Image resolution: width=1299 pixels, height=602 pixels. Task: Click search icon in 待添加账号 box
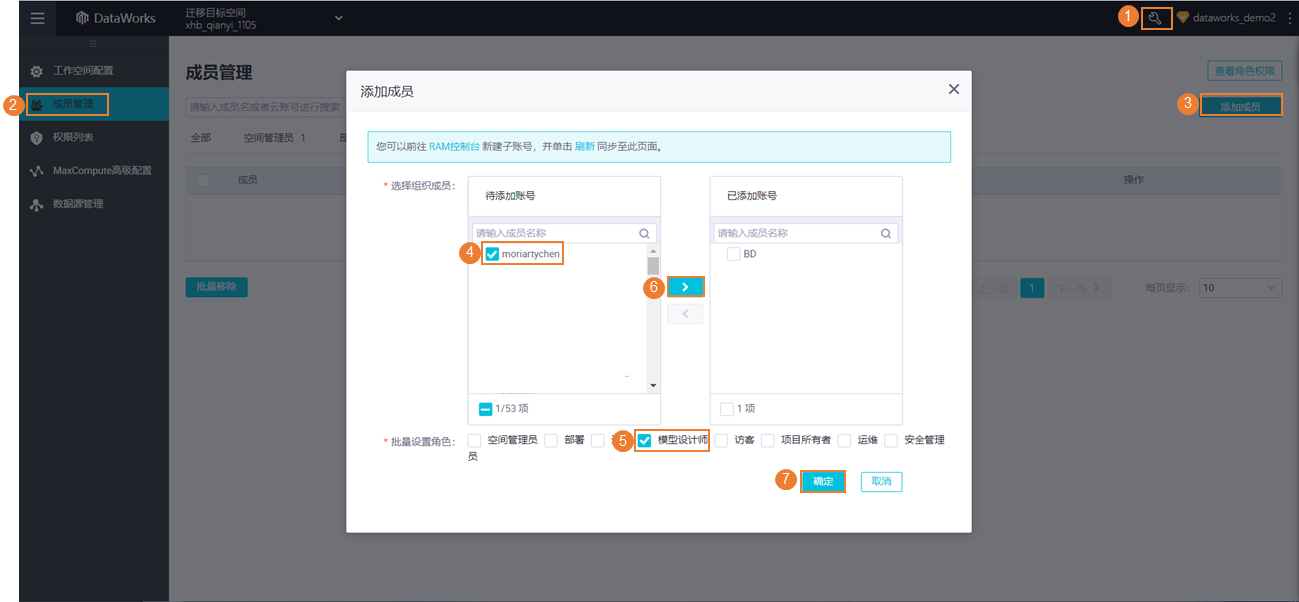[644, 233]
